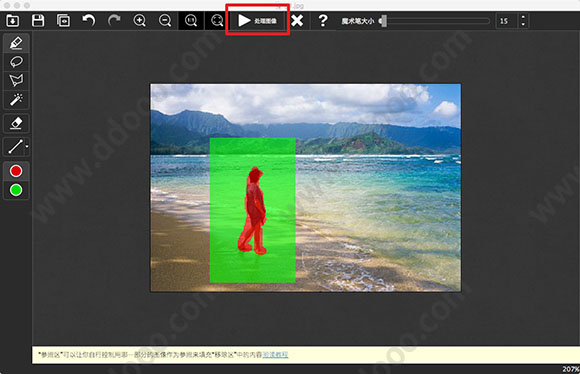Click the brush size value field showing 15
The height and width of the screenshot is (374, 580).
click(506, 21)
